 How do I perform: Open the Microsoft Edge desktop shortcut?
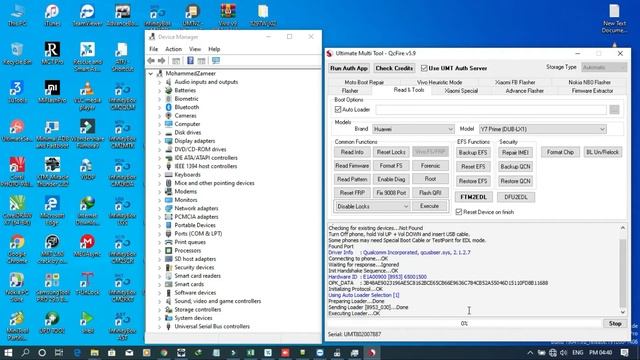52,211
